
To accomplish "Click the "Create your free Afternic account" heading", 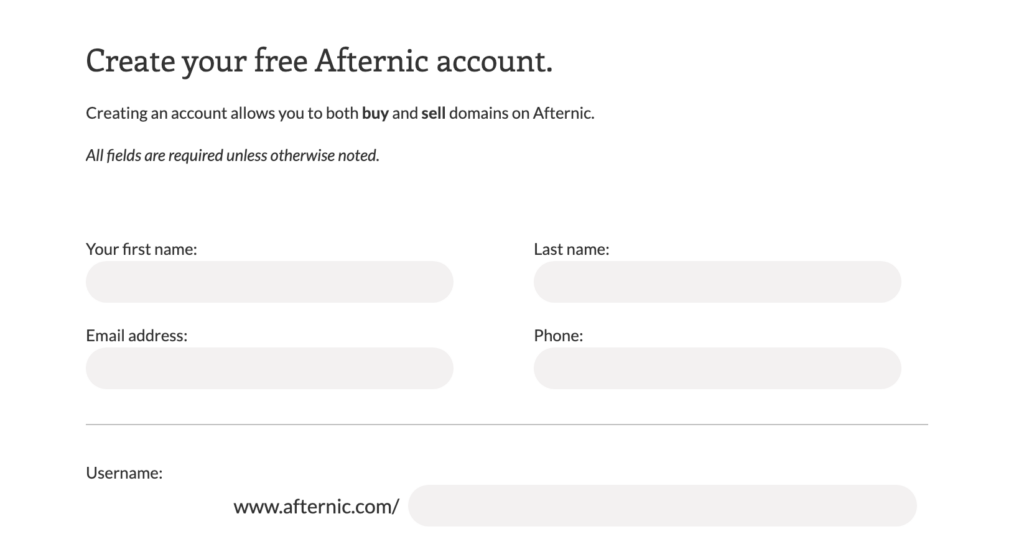I will point(319,61).
